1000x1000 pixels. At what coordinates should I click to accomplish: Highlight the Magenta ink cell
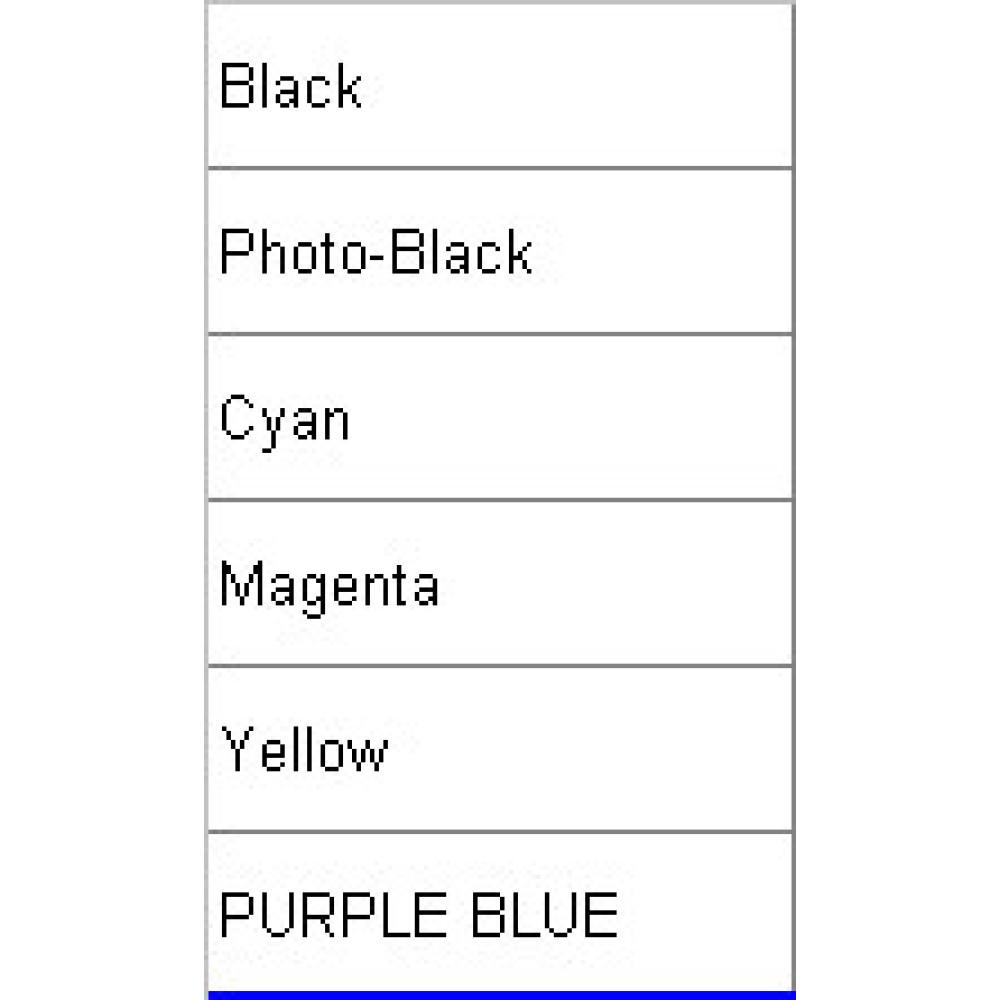[x=501, y=584]
